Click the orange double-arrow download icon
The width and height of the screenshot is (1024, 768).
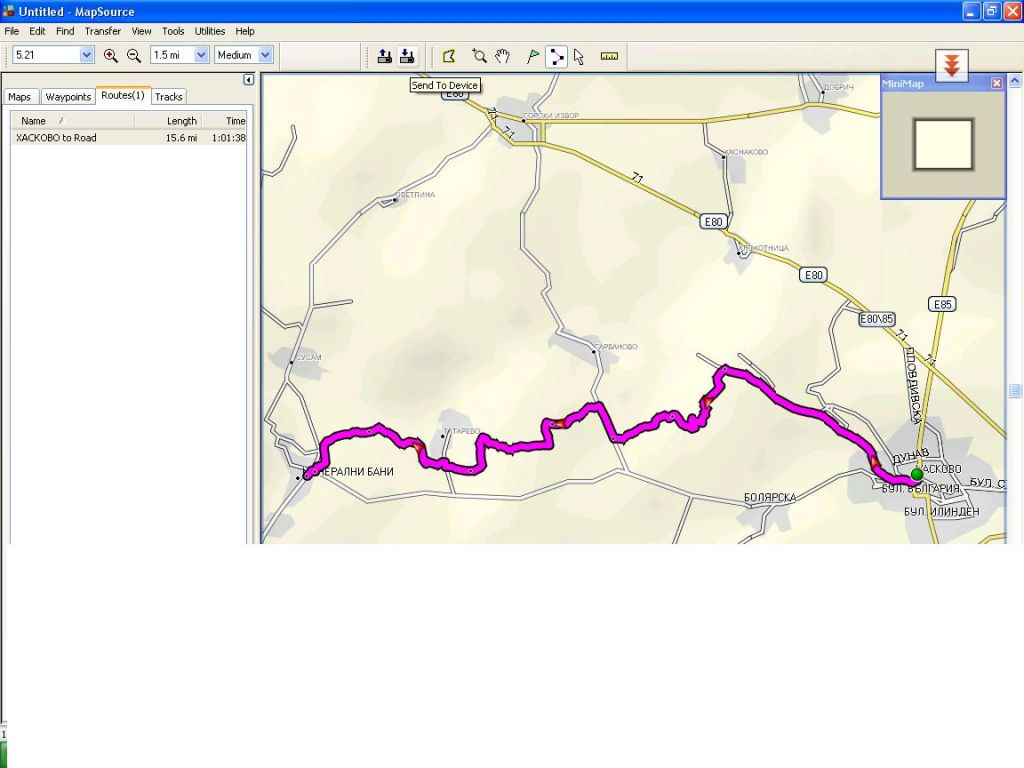(952, 65)
